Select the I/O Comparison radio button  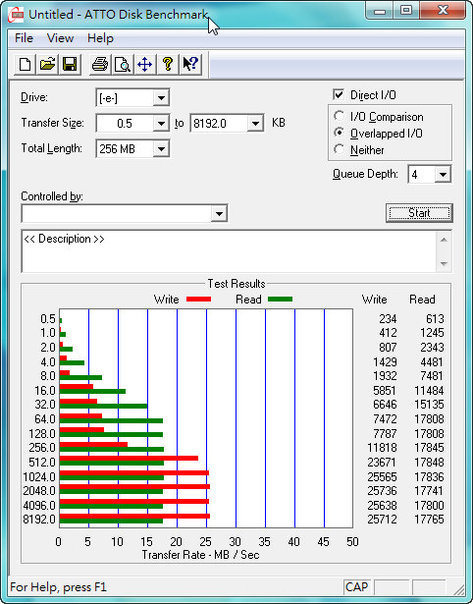coord(339,116)
